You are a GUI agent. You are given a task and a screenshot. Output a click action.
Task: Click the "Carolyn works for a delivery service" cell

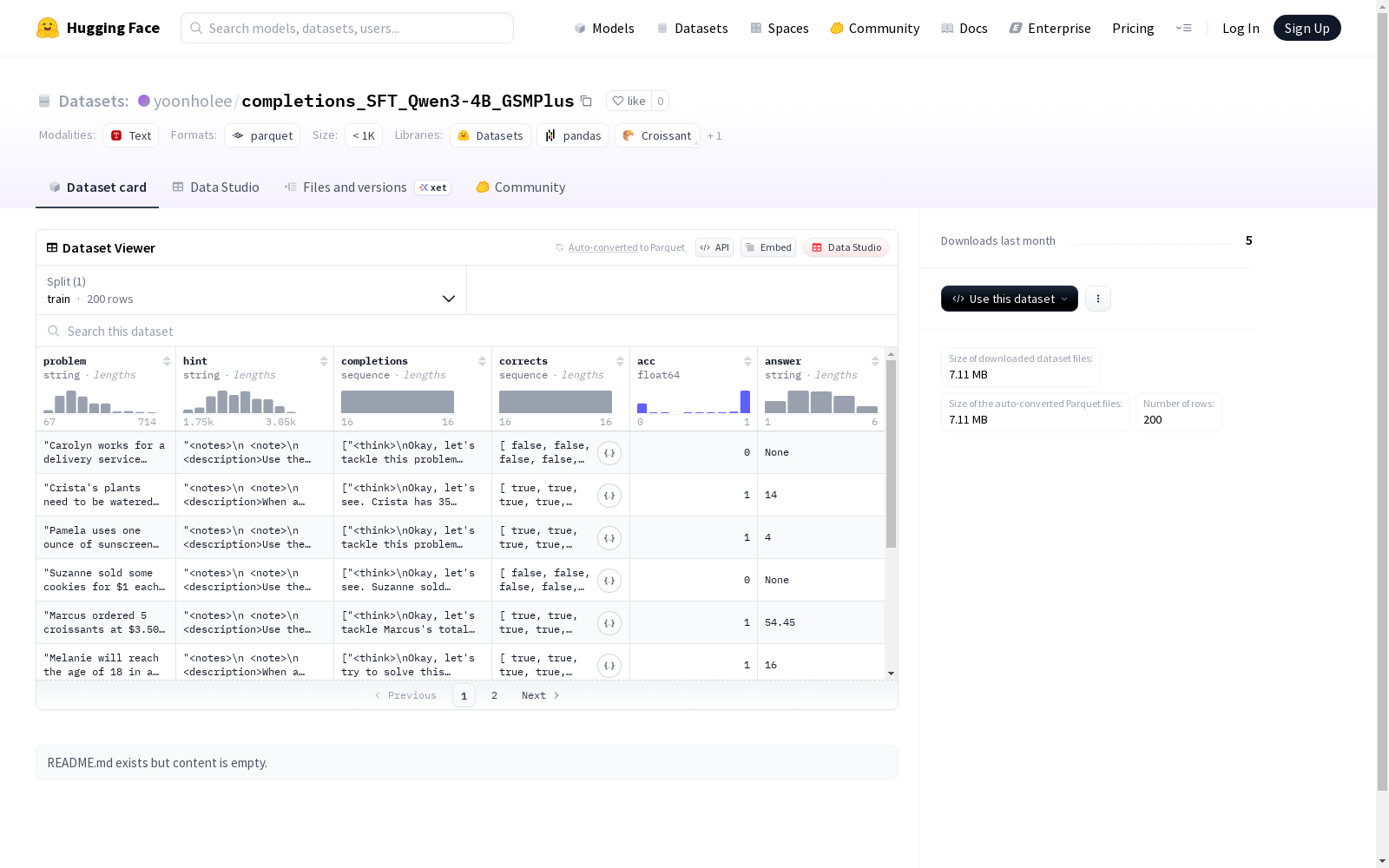(x=106, y=453)
